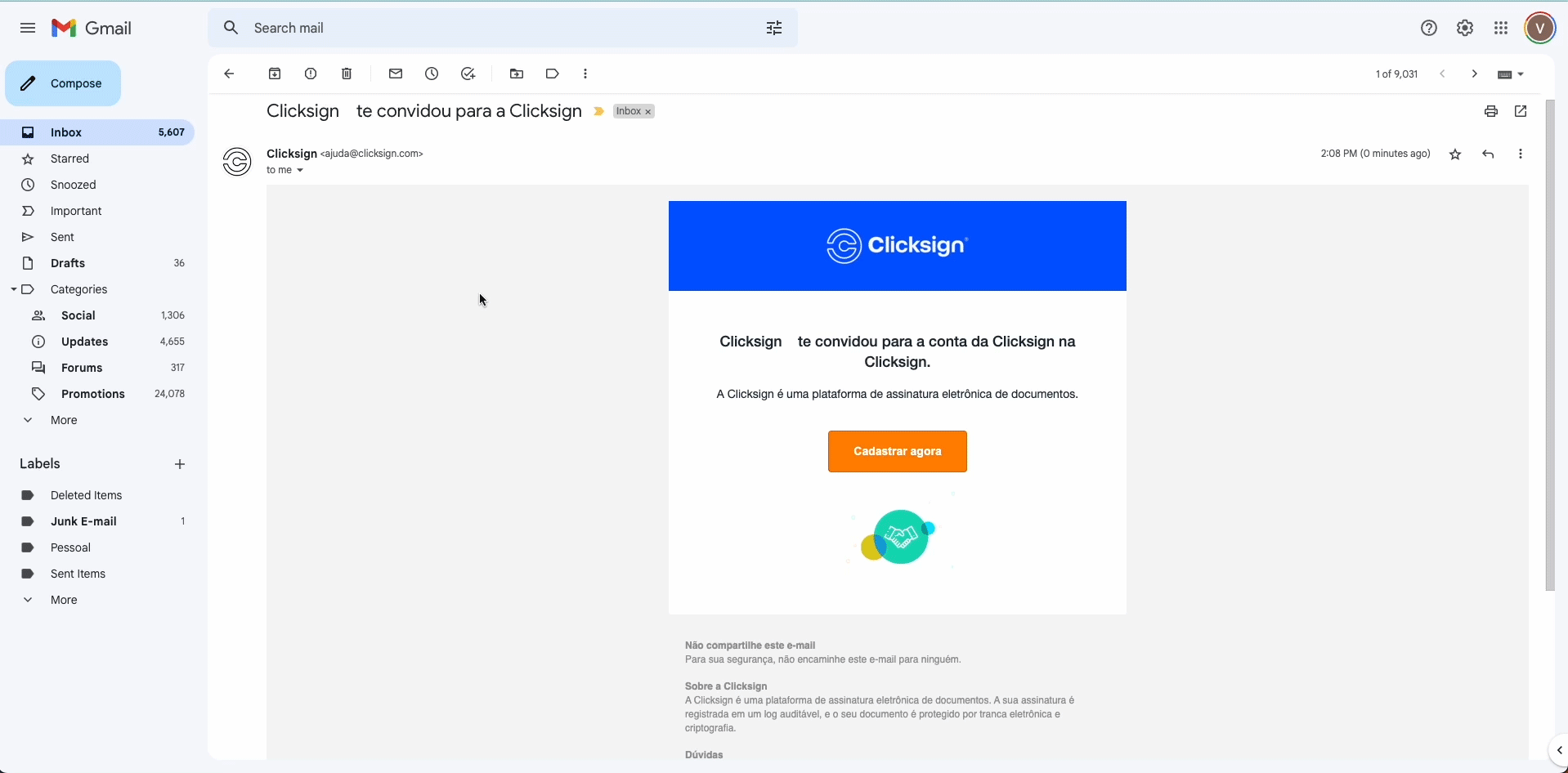Snooze this email

pos(432,74)
